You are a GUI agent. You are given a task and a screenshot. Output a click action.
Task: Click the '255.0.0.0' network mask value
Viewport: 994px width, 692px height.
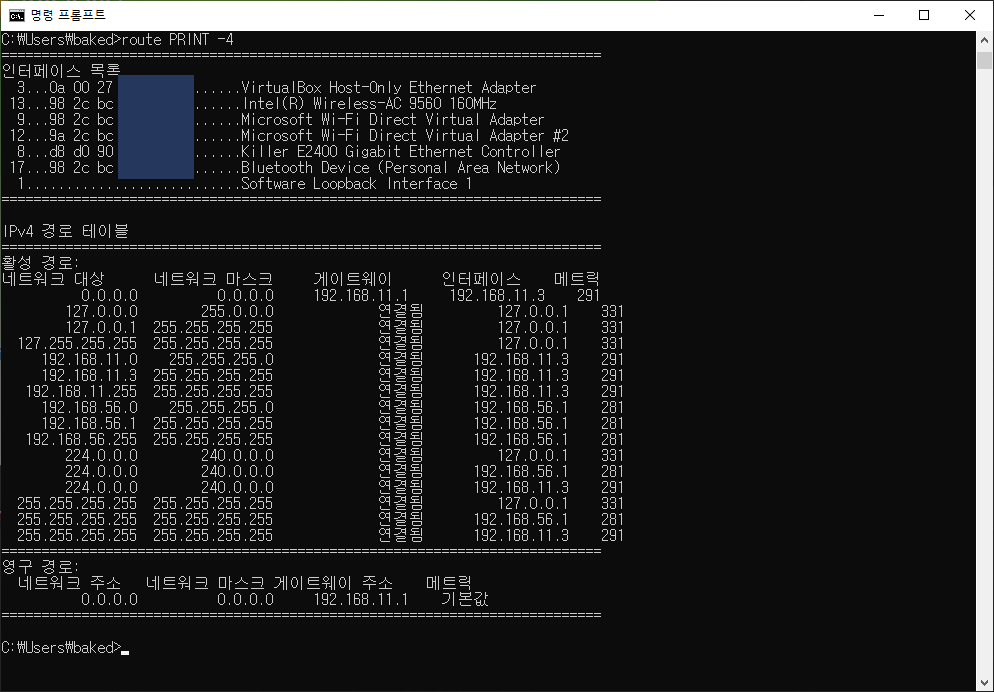(x=237, y=311)
